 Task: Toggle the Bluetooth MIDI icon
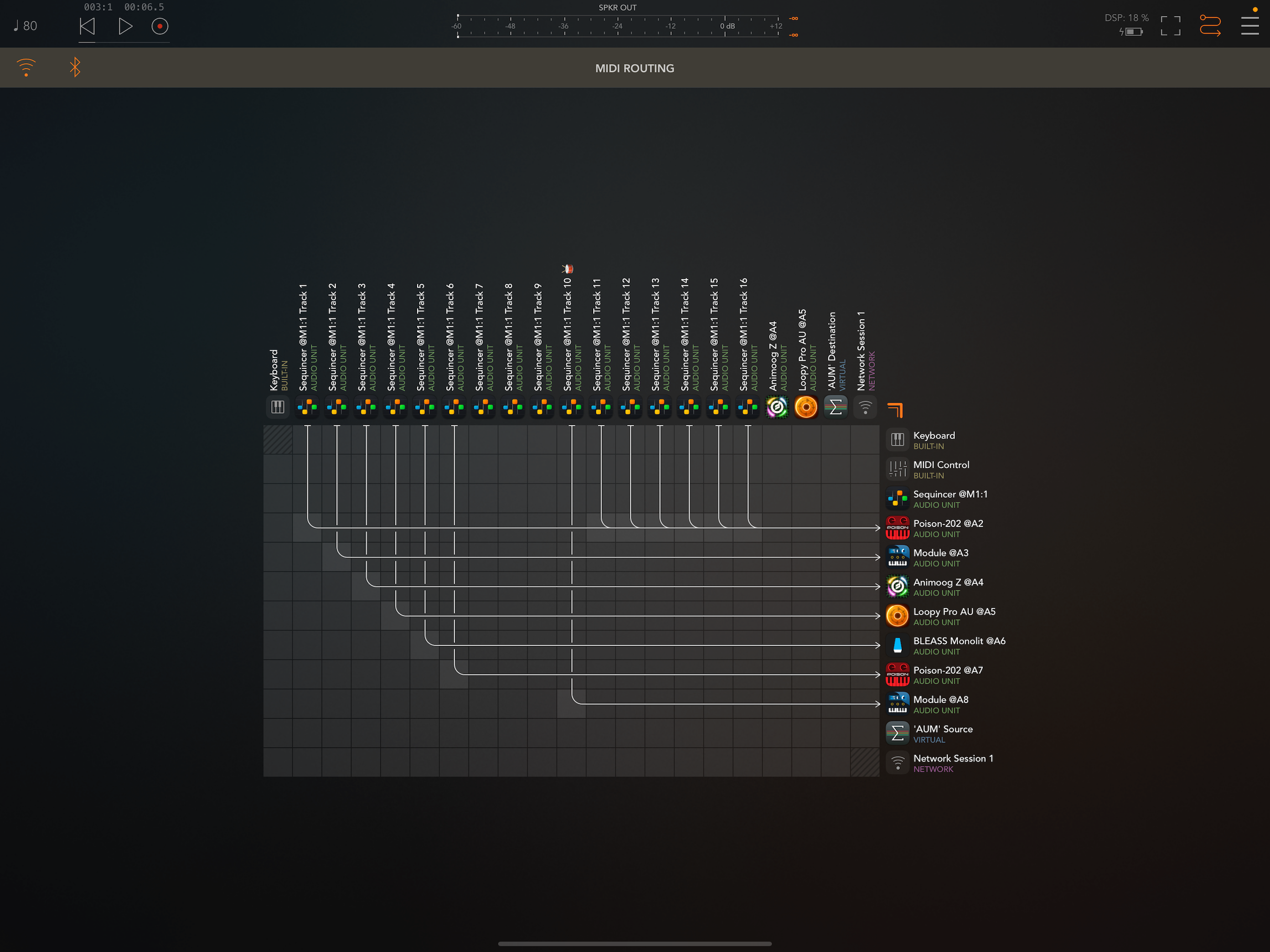(75, 68)
